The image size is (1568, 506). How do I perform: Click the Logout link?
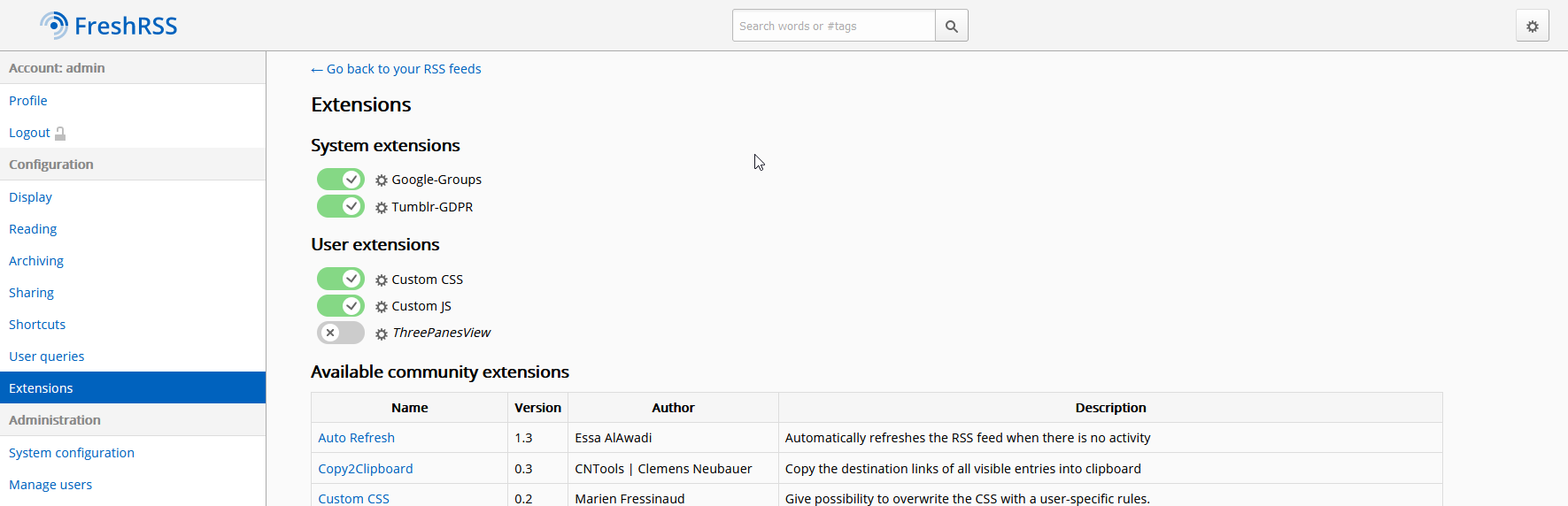(x=30, y=133)
